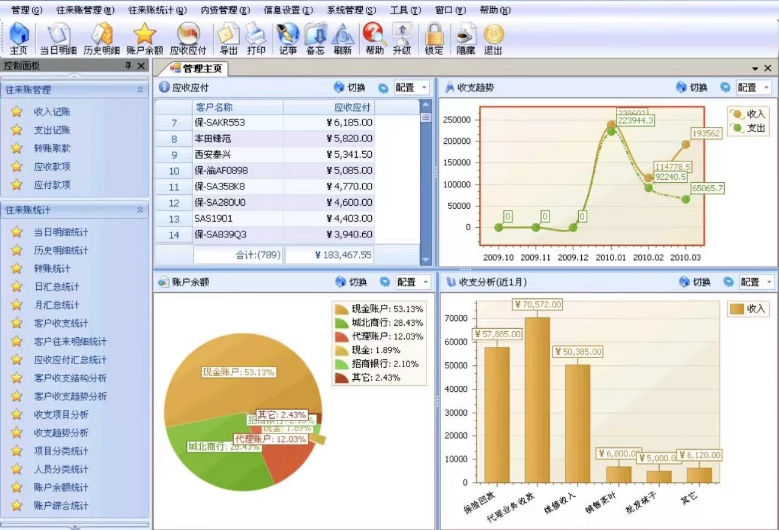Click refresh icon in 账户余额 panel header

(385, 282)
